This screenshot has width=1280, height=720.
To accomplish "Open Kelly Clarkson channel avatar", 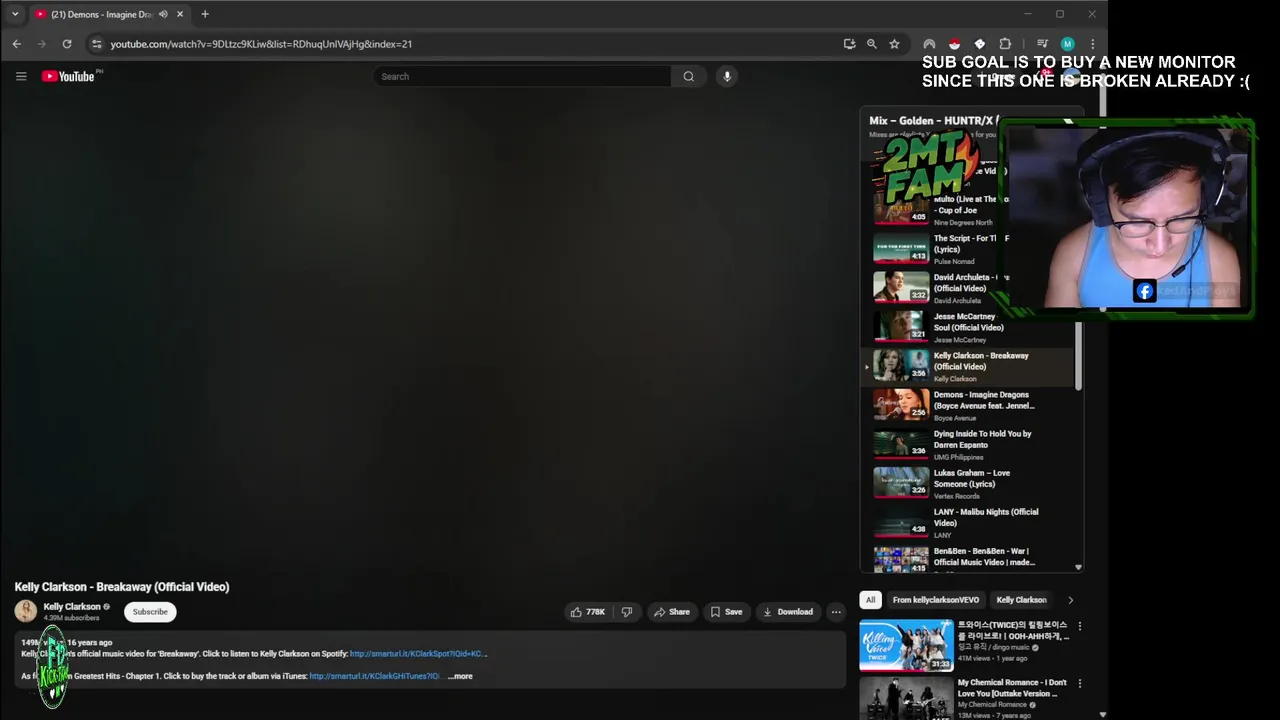I will (26, 611).
